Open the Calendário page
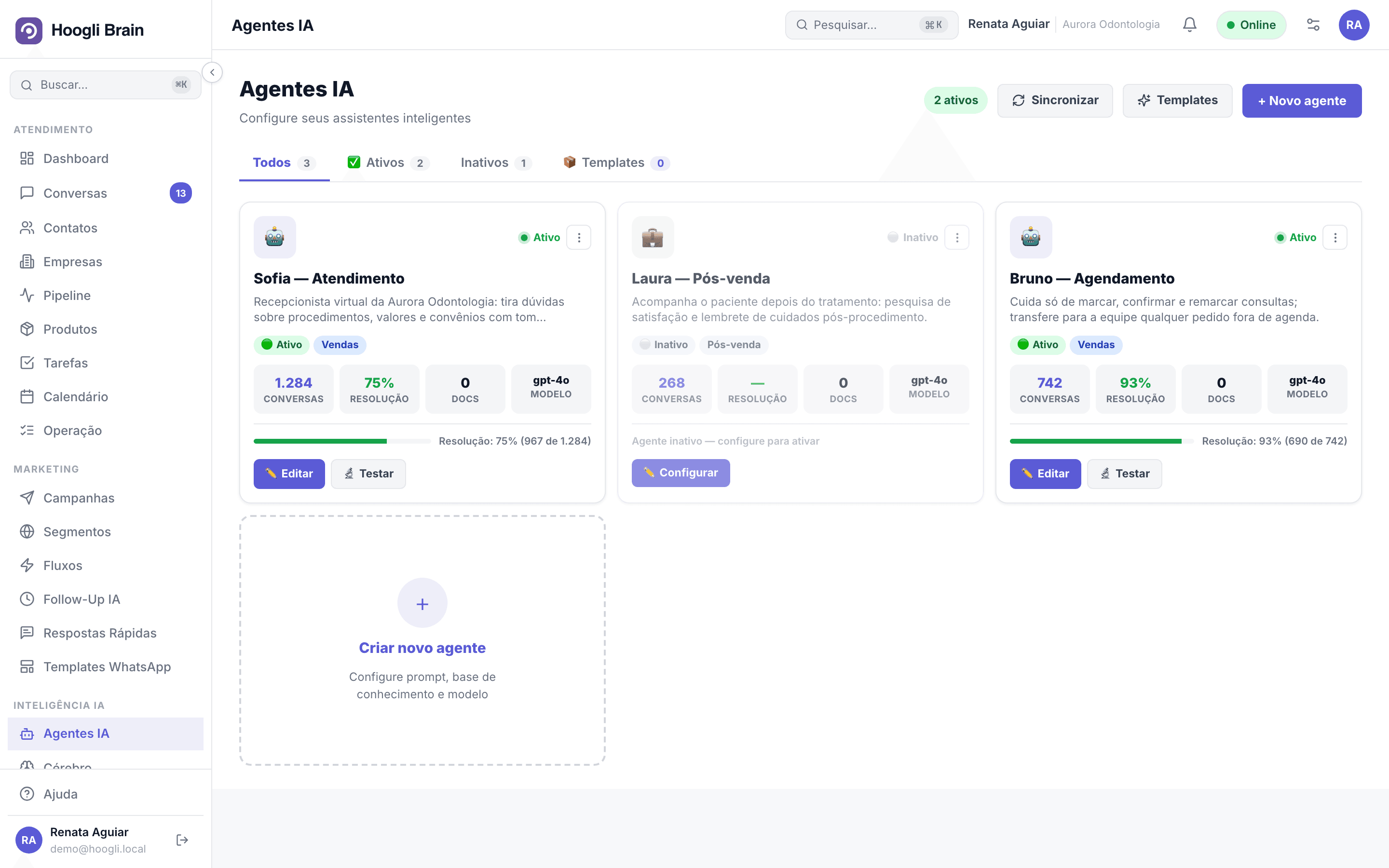1389x868 pixels. pos(106,397)
